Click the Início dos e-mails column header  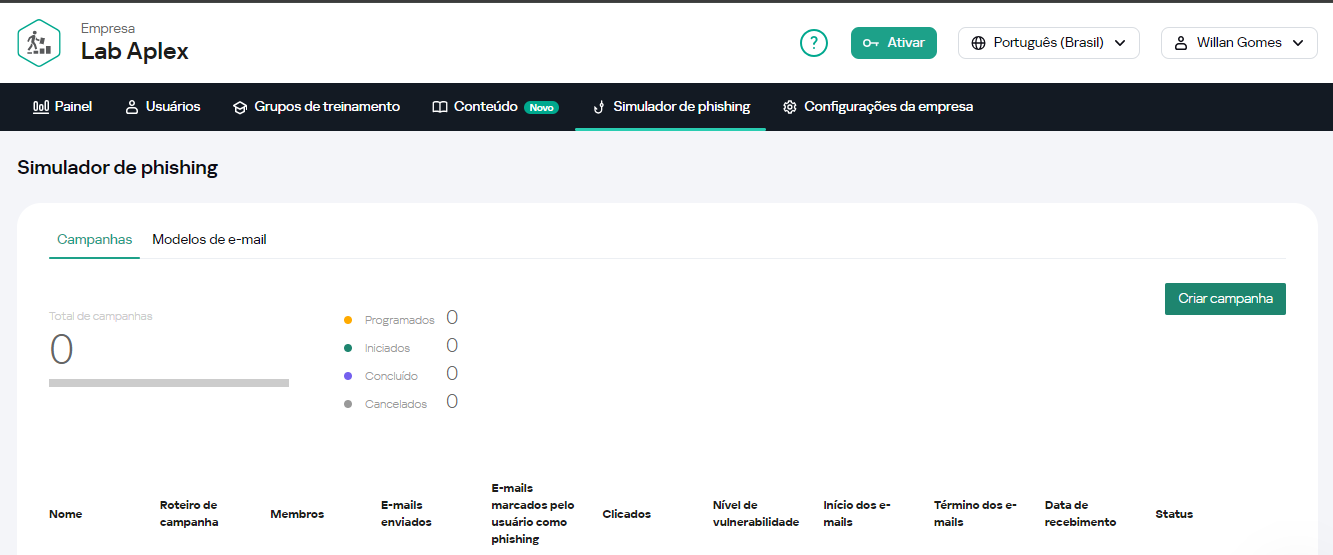[857, 514]
